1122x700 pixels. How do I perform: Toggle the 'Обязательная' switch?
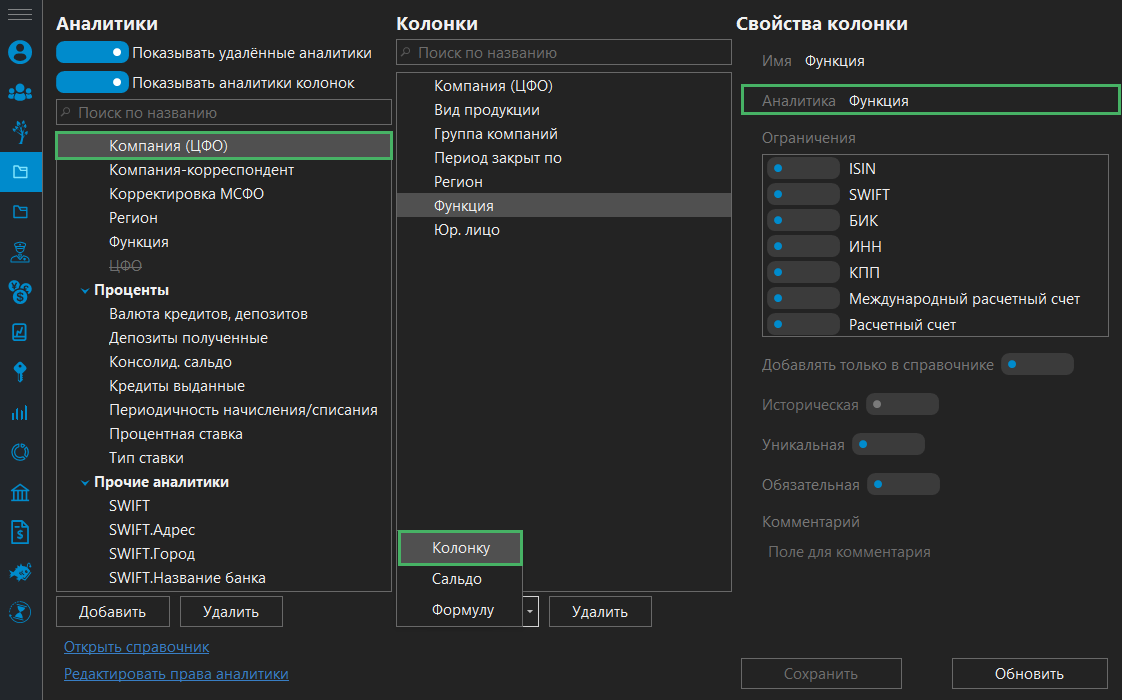[903, 484]
